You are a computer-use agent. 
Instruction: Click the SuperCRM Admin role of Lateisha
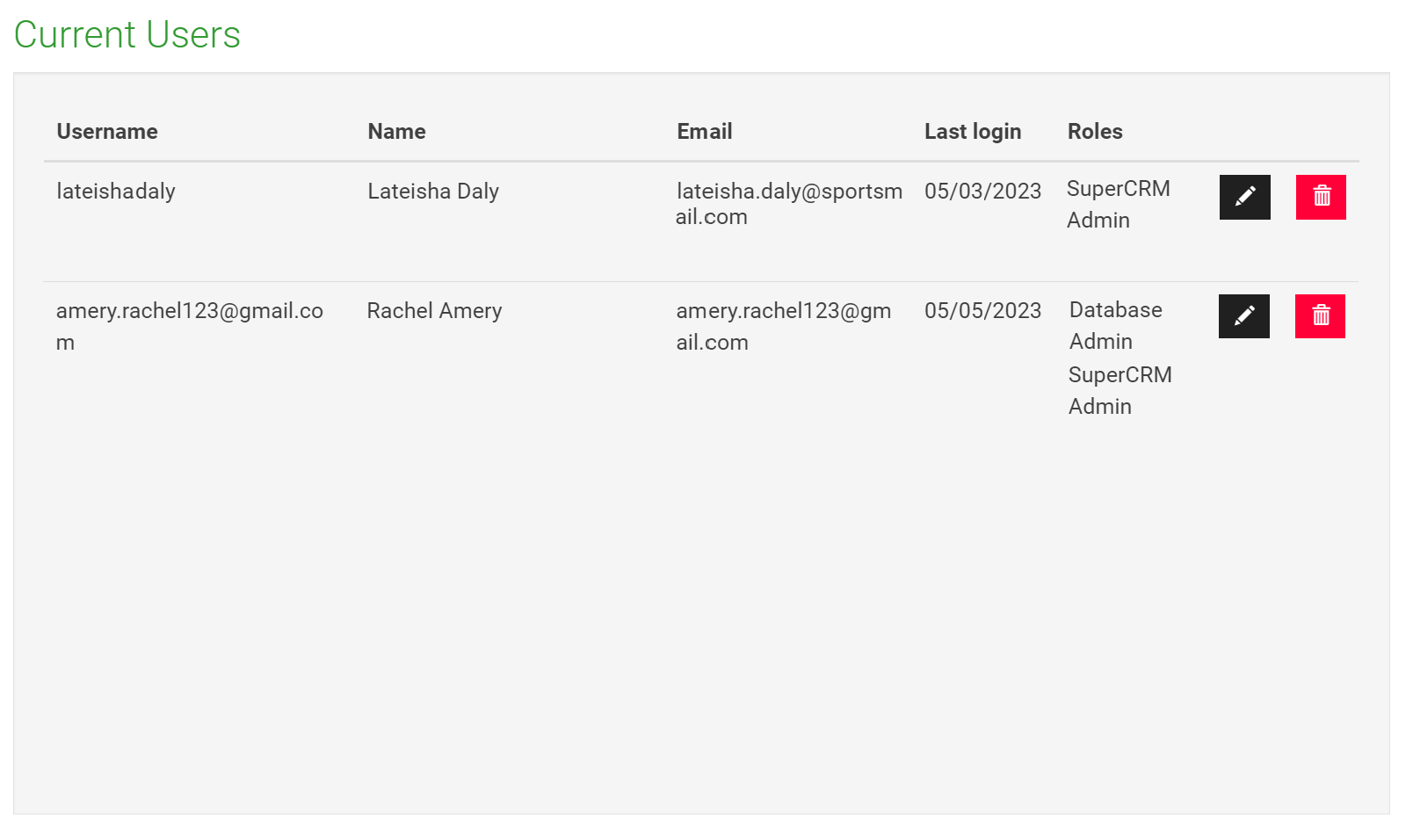(1118, 205)
